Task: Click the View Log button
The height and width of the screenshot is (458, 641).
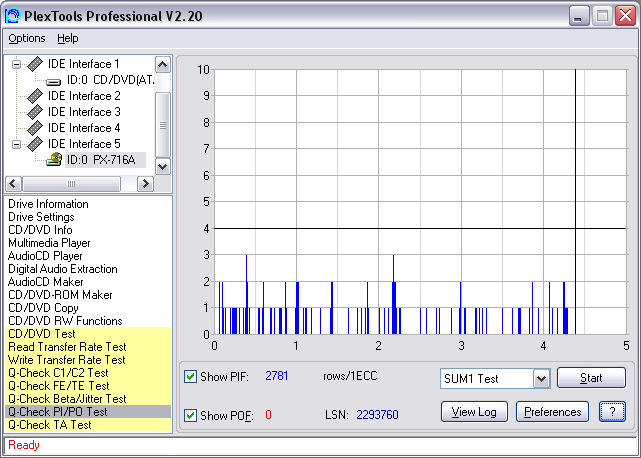Action: pyautogui.click(x=474, y=412)
